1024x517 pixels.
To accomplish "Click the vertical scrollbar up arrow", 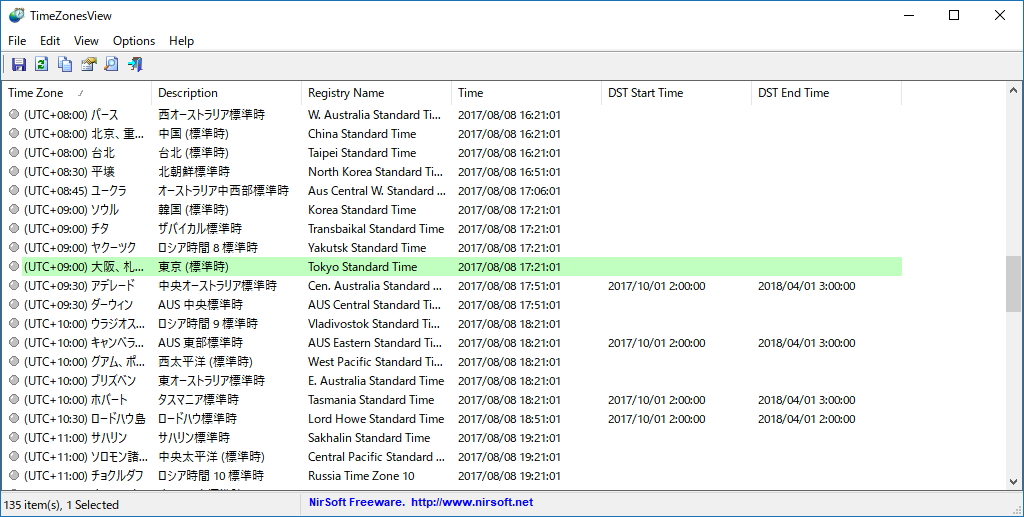I will coord(1014,91).
